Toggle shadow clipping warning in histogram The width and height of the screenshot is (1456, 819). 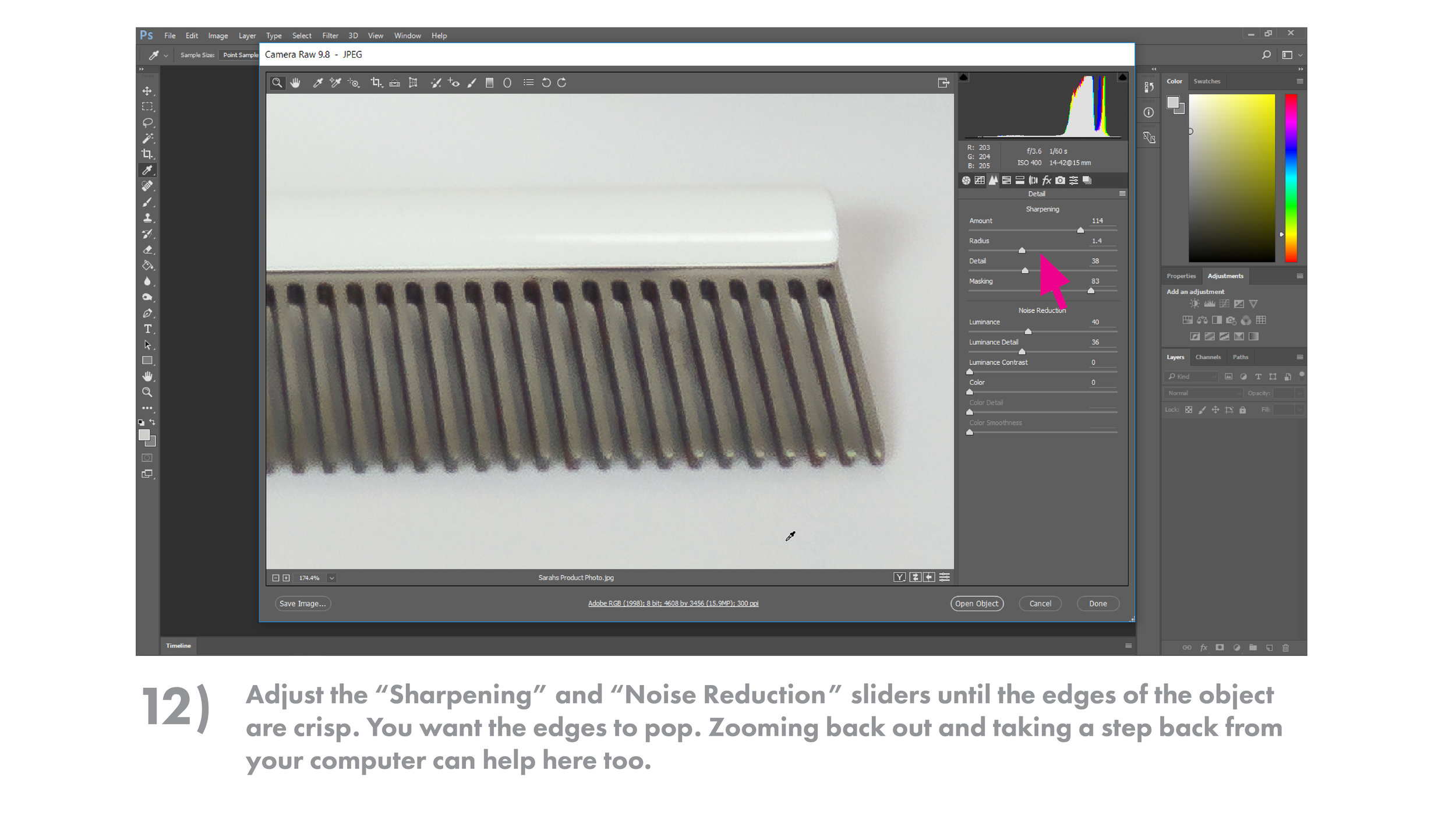964,77
